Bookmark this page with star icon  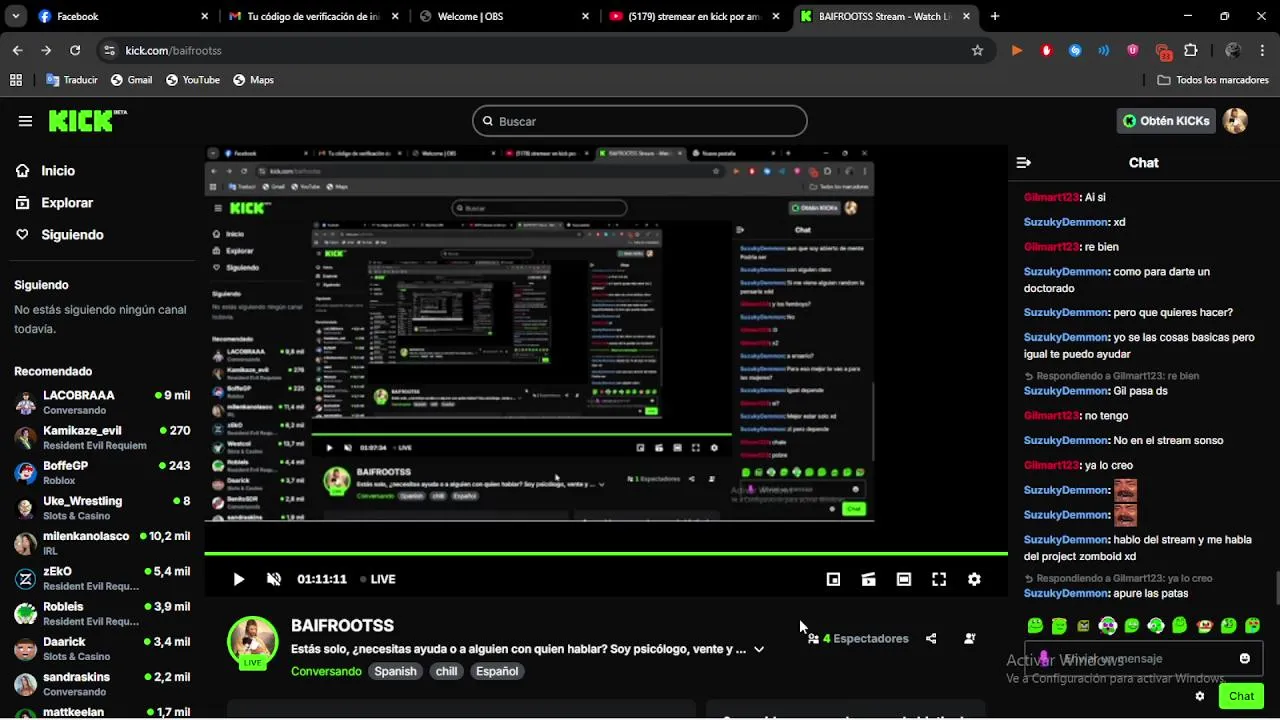pos(977,50)
